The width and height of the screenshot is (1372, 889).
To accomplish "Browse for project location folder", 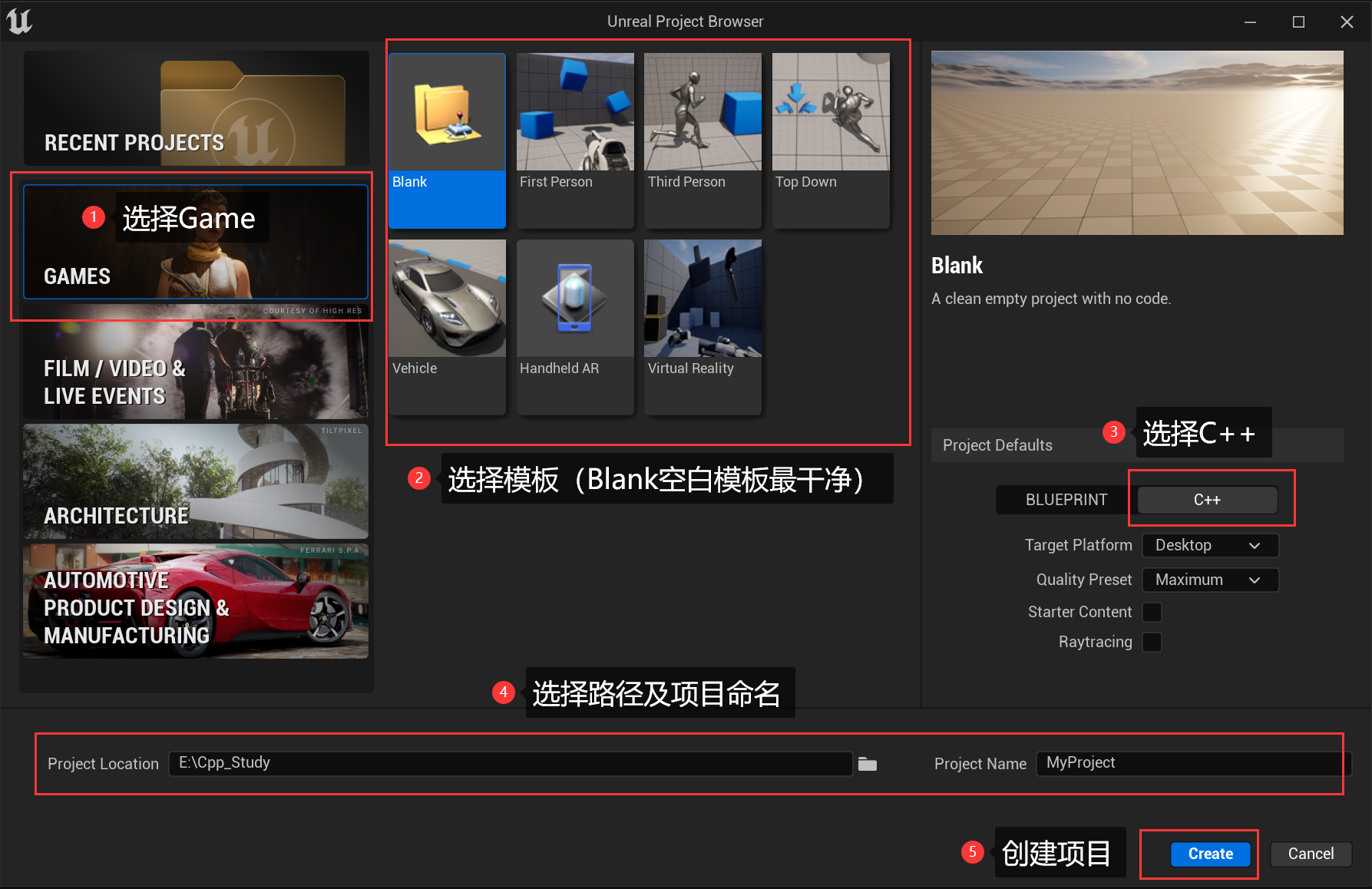I will point(868,764).
